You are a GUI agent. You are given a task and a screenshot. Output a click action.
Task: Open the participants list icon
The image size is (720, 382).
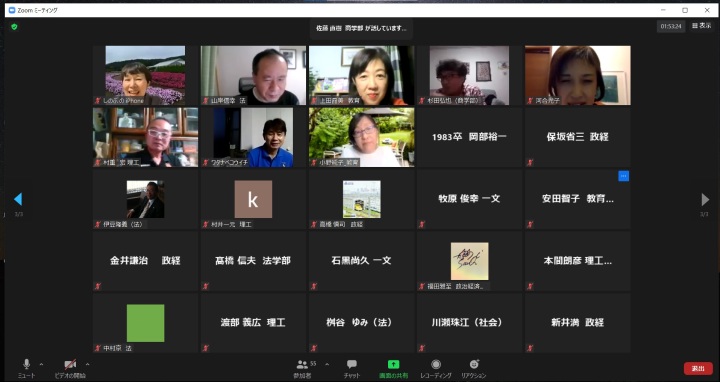(x=302, y=365)
